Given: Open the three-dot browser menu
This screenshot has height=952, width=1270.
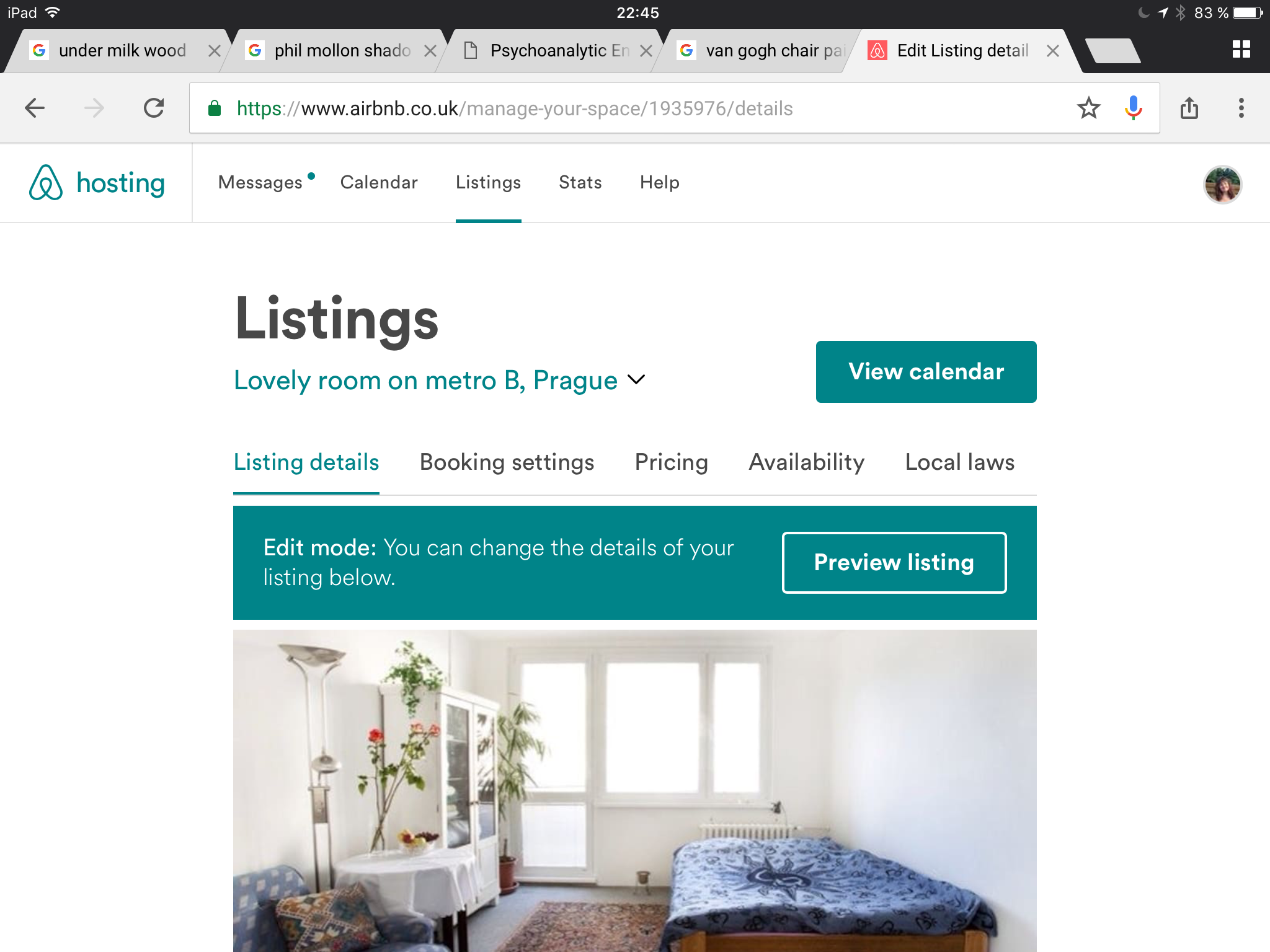Looking at the screenshot, I should coord(1241,108).
